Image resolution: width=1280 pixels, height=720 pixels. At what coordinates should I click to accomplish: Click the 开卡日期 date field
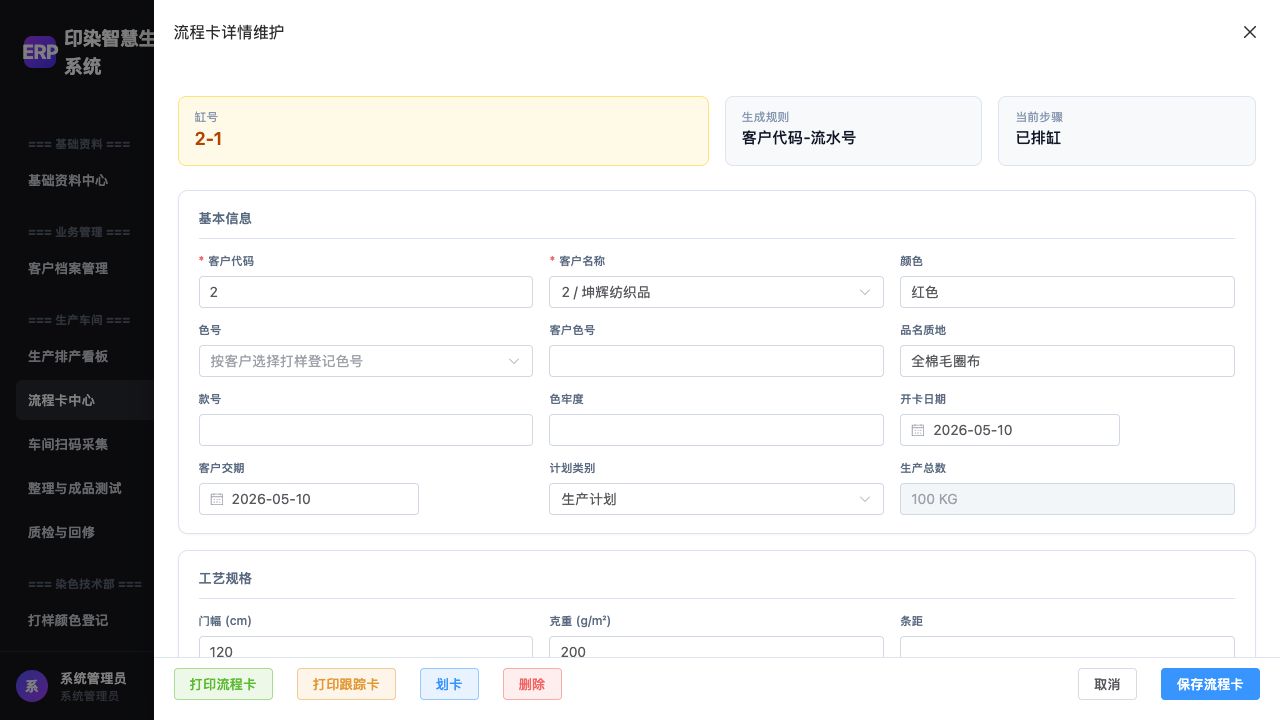tap(1010, 430)
